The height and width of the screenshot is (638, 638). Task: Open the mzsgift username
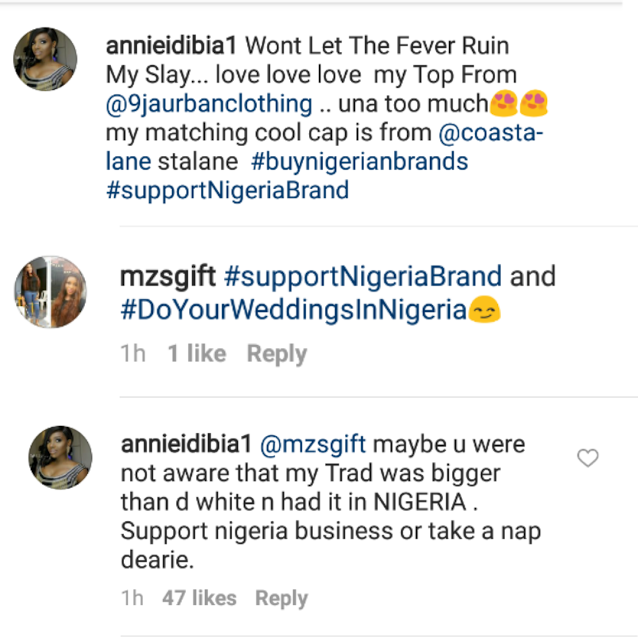167,277
